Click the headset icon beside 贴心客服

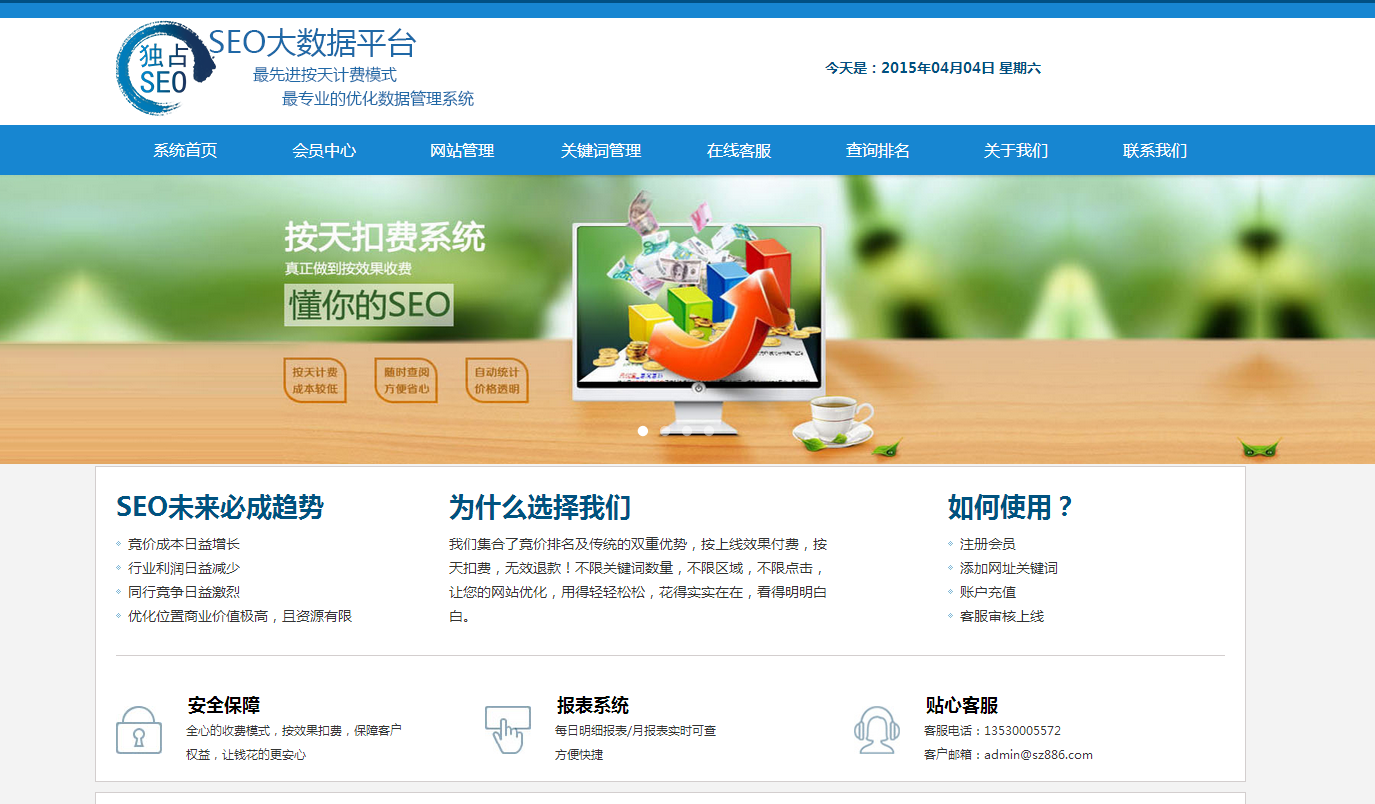coord(877,730)
